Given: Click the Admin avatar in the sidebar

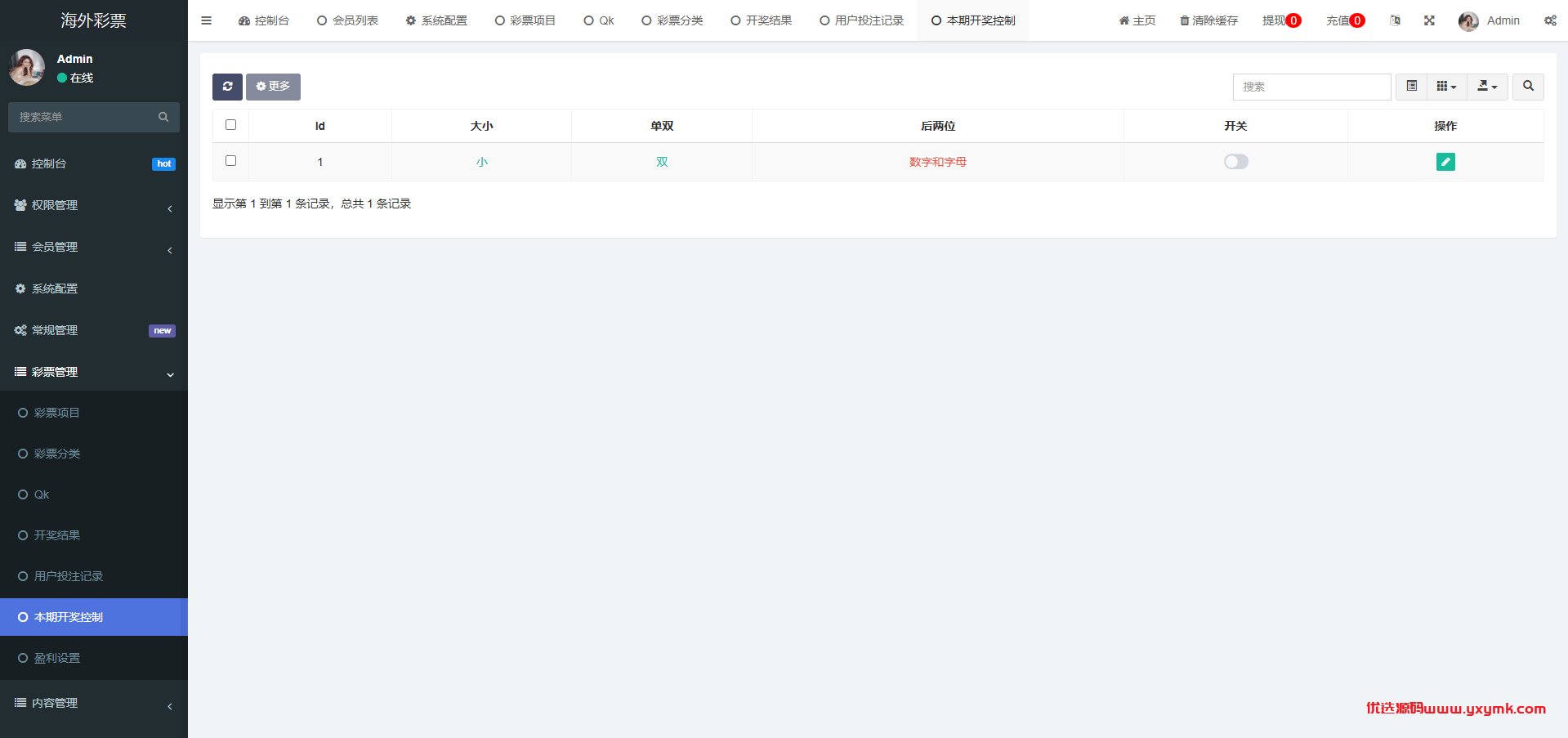Looking at the screenshot, I should click(27, 67).
